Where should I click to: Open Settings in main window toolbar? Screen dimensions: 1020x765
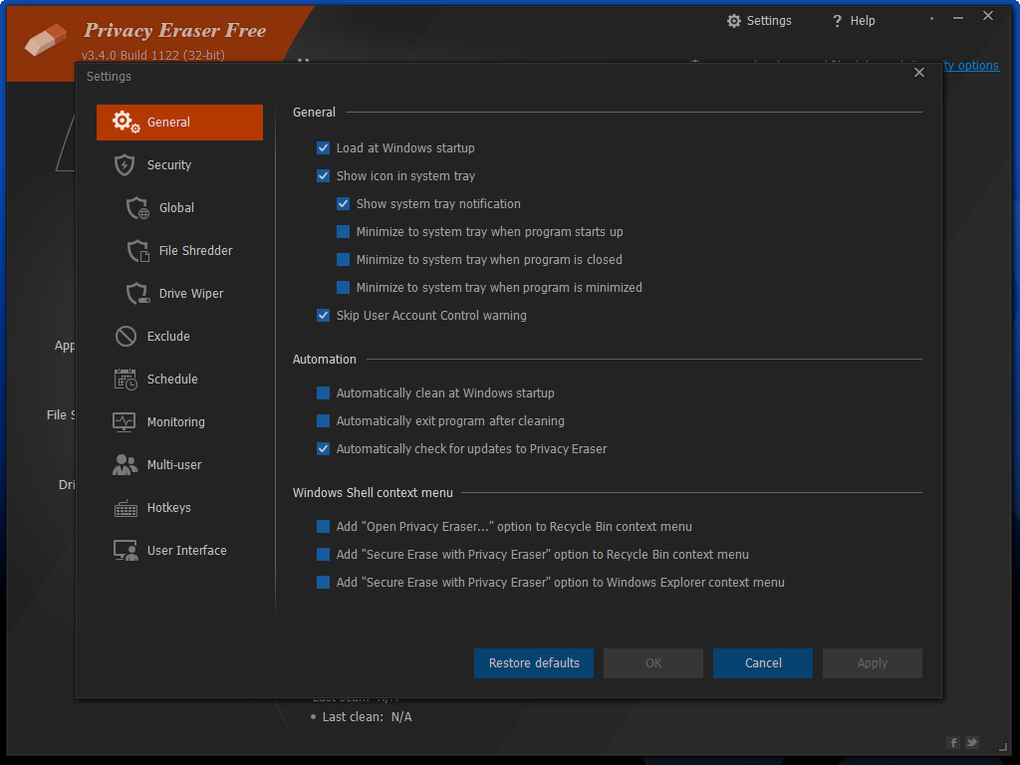[x=759, y=21]
